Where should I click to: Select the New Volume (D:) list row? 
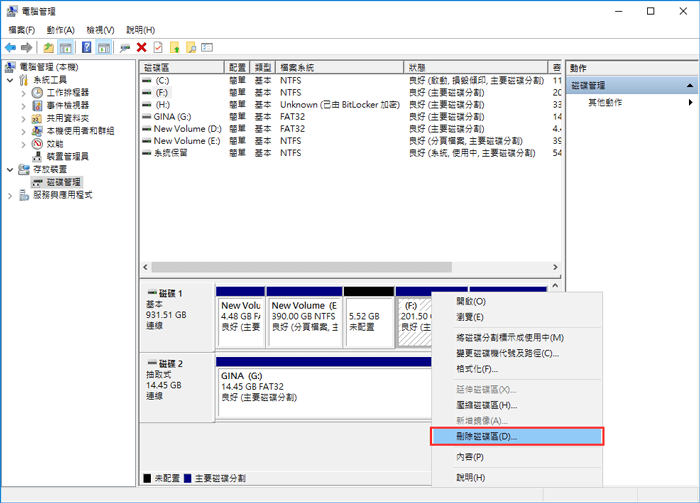coord(350,129)
